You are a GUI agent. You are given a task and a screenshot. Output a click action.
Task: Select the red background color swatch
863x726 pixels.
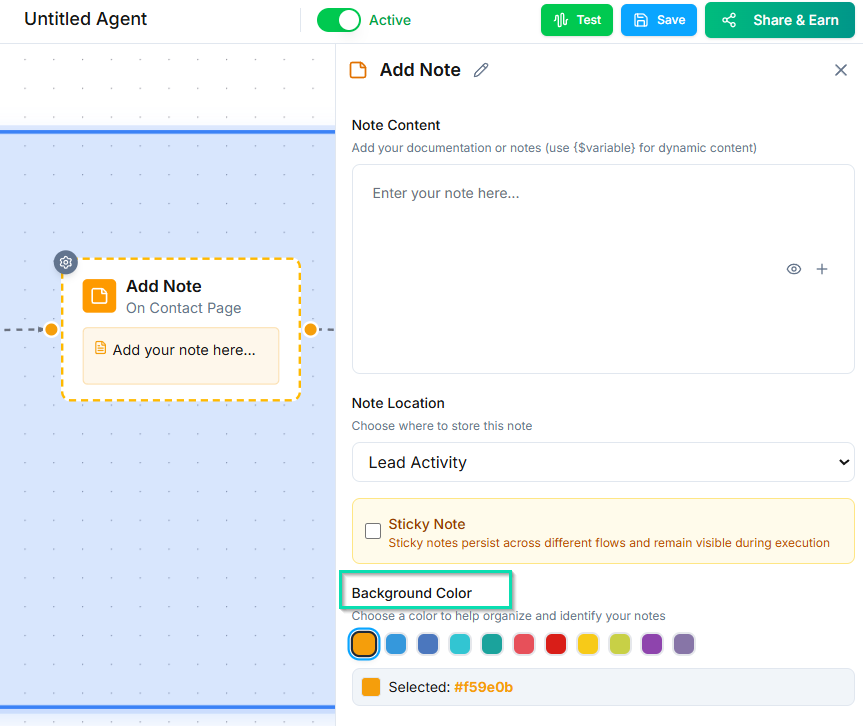click(556, 644)
